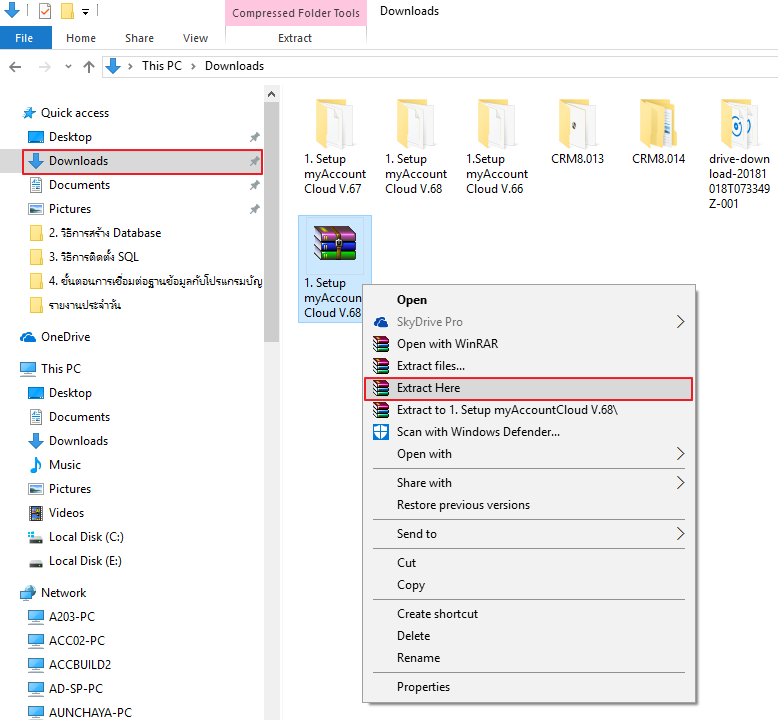Choose Extract to 1. Setup myAccountCloud V.68\
The image size is (778, 720).
pos(529,410)
